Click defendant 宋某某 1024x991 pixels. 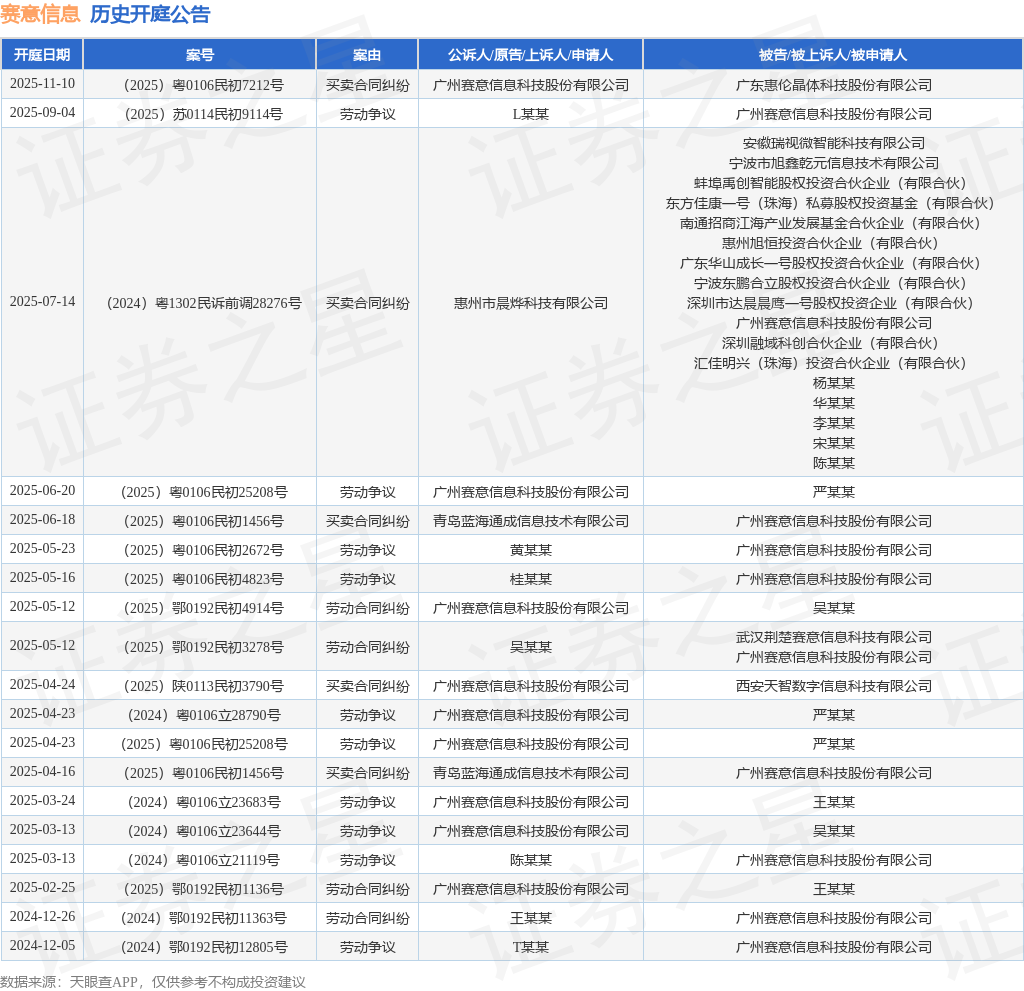[833, 443]
